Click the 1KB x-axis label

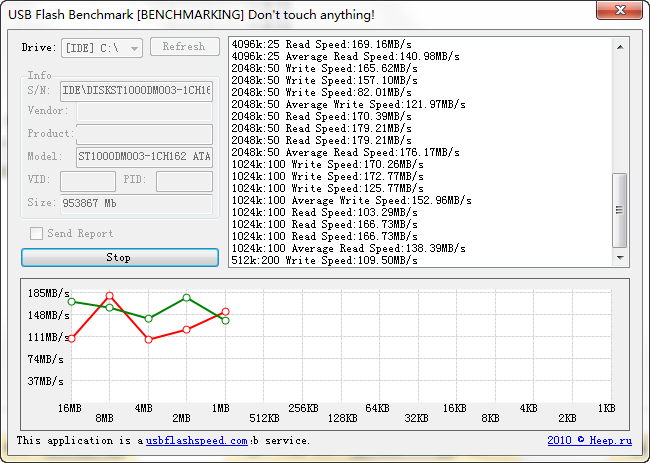(x=606, y=408)
